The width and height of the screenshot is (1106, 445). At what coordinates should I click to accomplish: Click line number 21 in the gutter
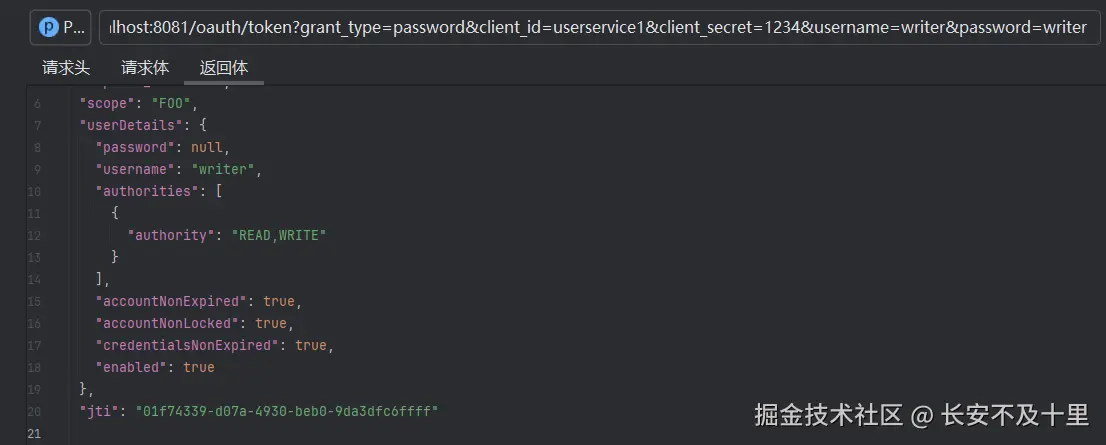[x=36, y=433]
